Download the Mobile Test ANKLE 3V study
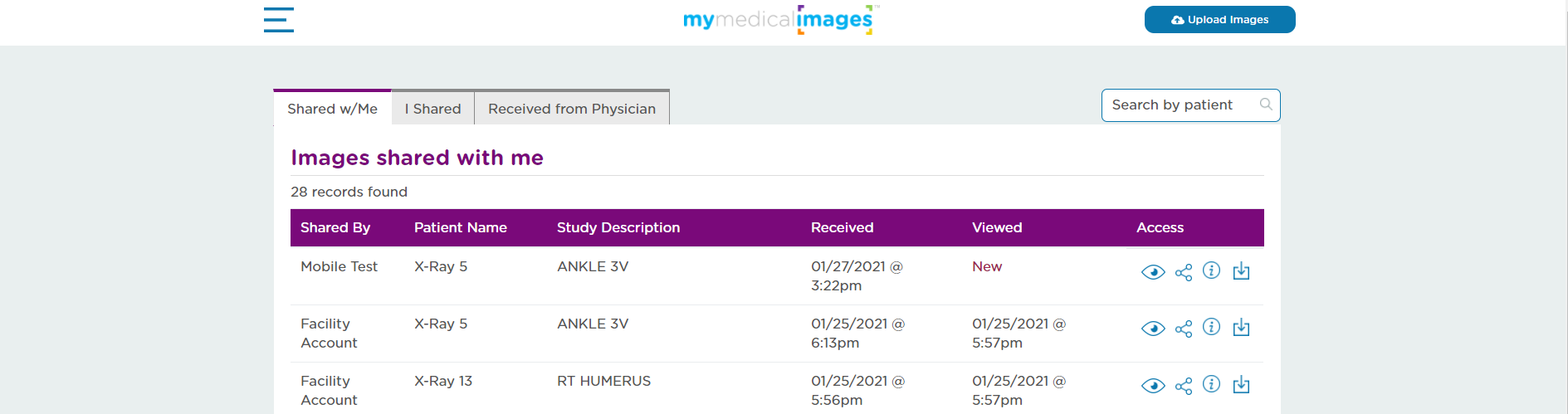 1242,270
